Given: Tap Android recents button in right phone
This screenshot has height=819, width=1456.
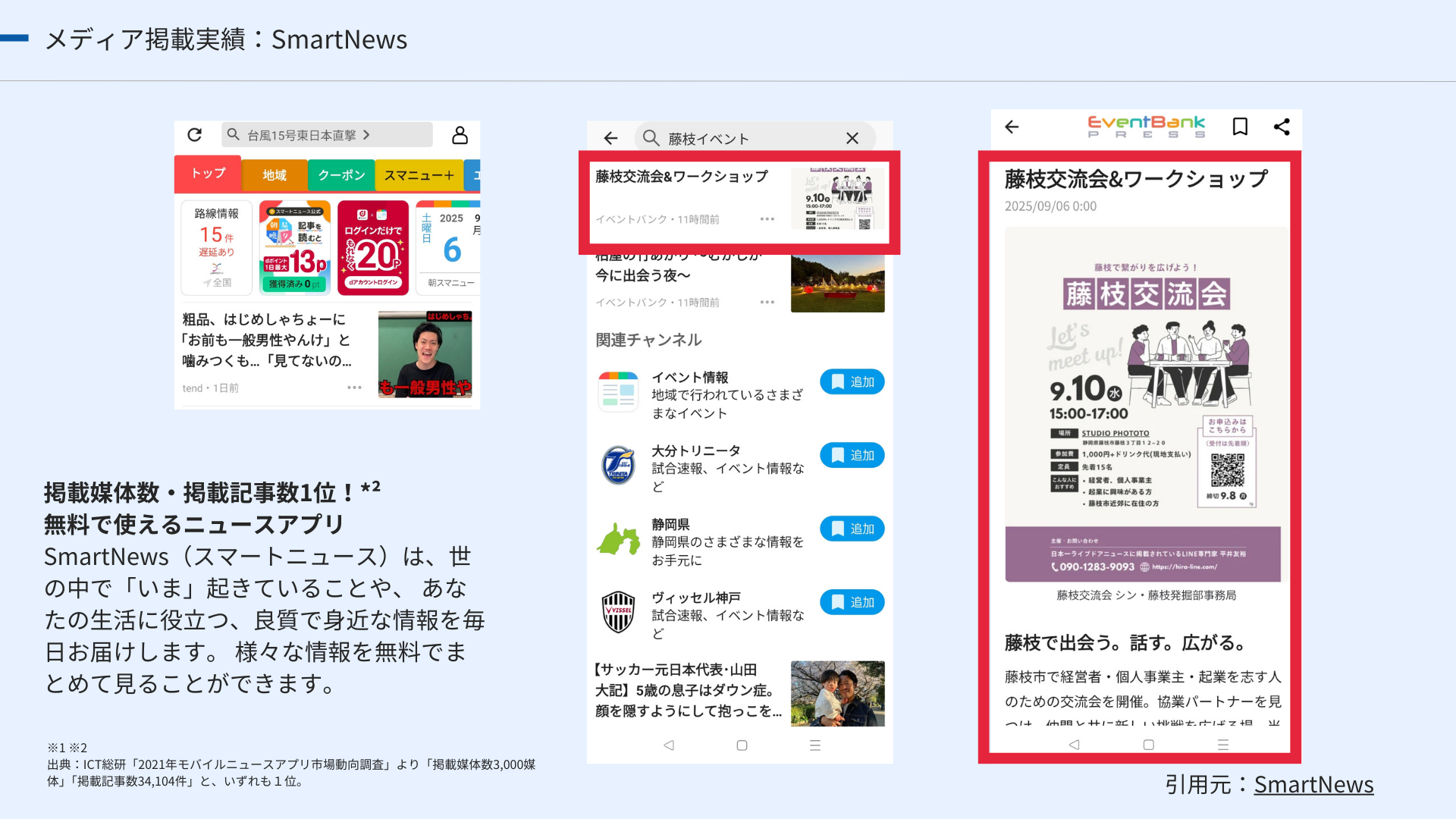Looking at the screenshot, I should 1222,745.
